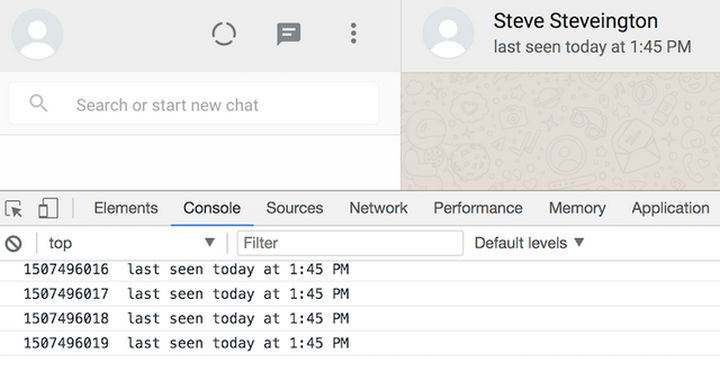
Task: Open Steve Steveington's profile picture
Action: 448,33
